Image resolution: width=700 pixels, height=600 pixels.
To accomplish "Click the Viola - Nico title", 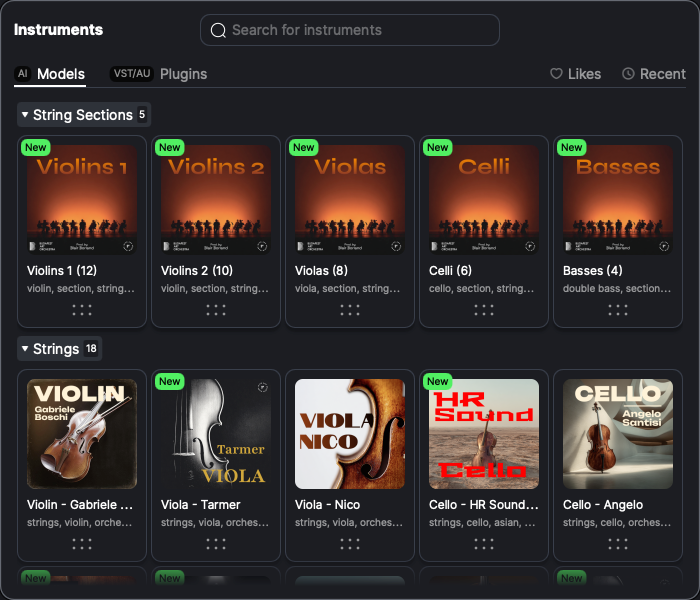I will 327,504.
